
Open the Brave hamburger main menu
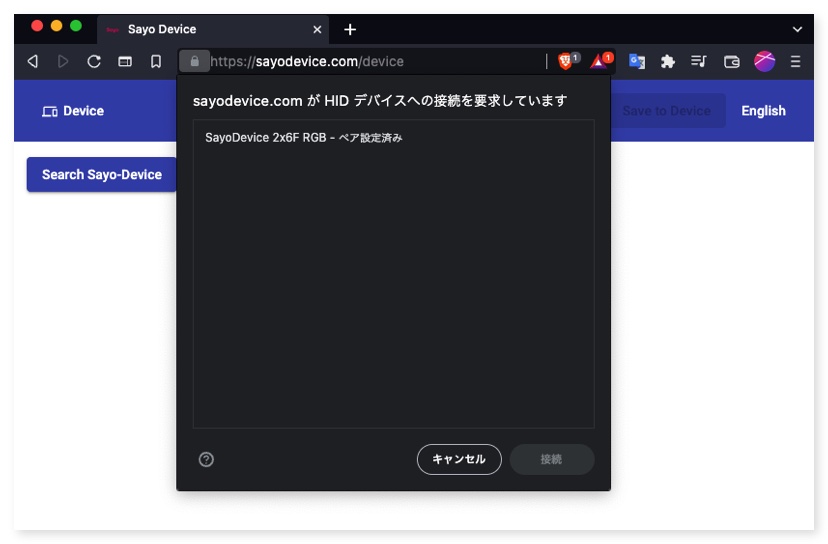click(796, 61)
